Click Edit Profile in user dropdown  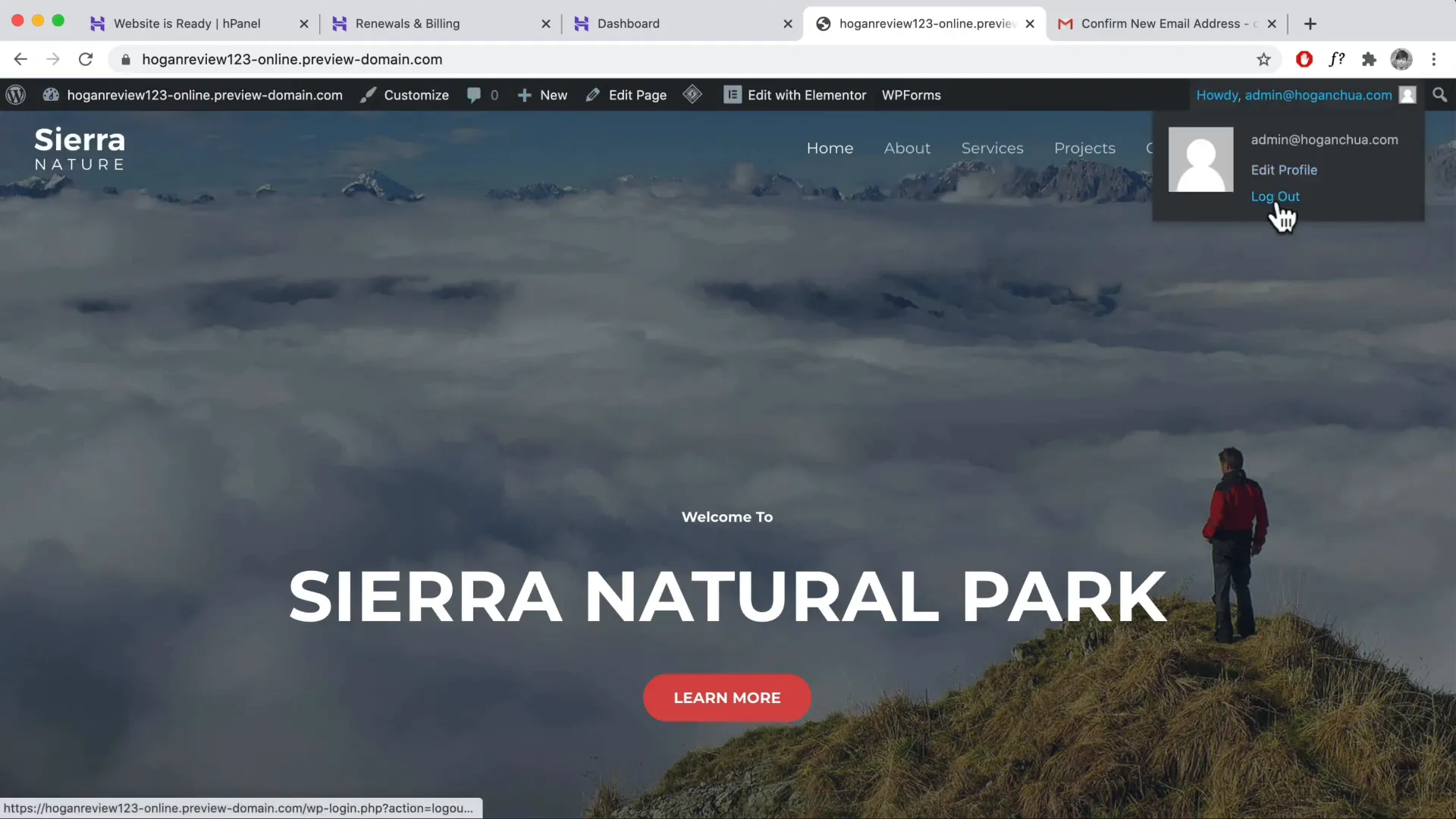[x=1284, y=170]
